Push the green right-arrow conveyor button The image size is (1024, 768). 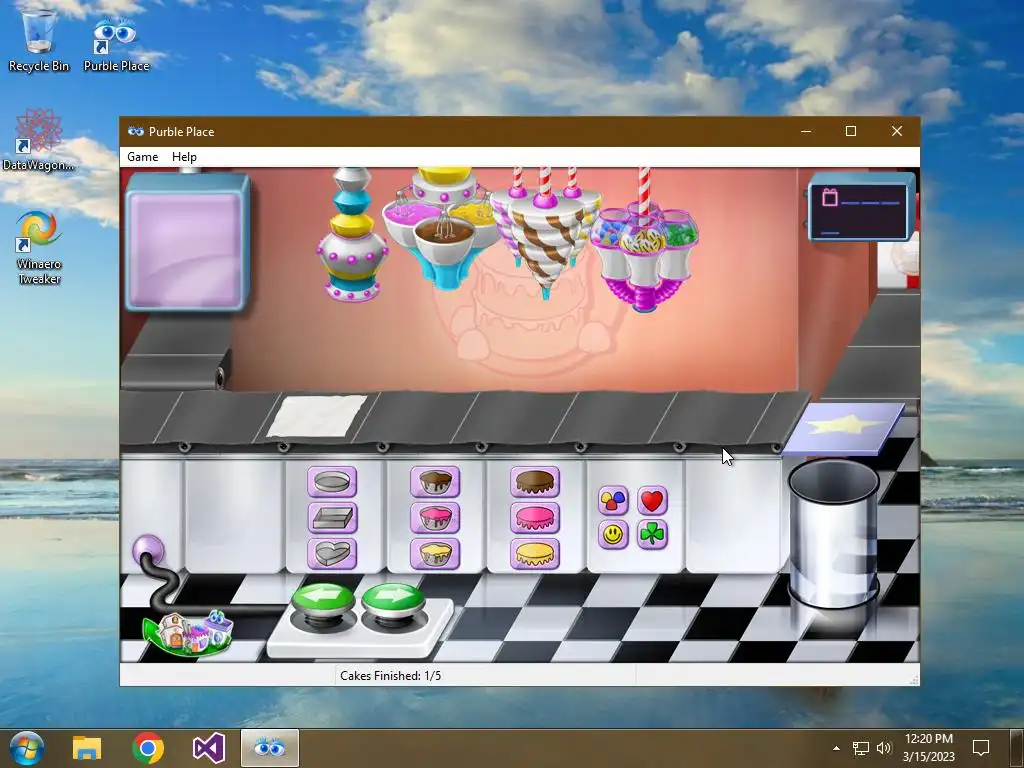pyautogui.click(x=393, y=601)
